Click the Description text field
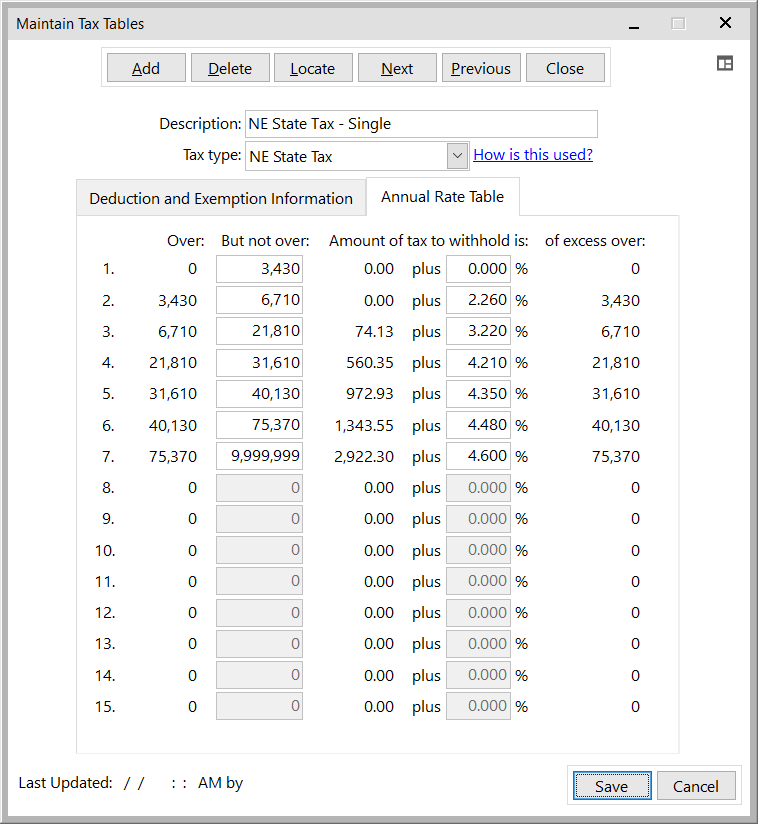The image size is (758, 824). pyautogui.click(x=421, y=124)
